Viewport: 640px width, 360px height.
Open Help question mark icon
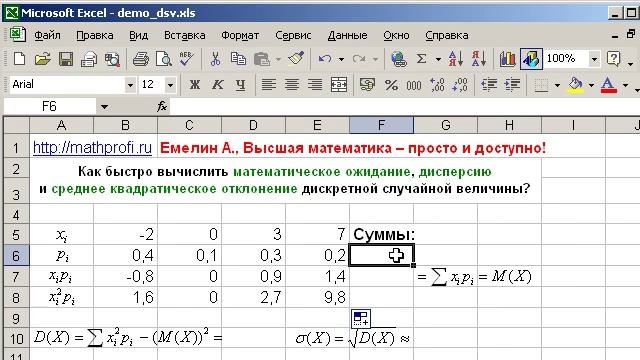613,59
